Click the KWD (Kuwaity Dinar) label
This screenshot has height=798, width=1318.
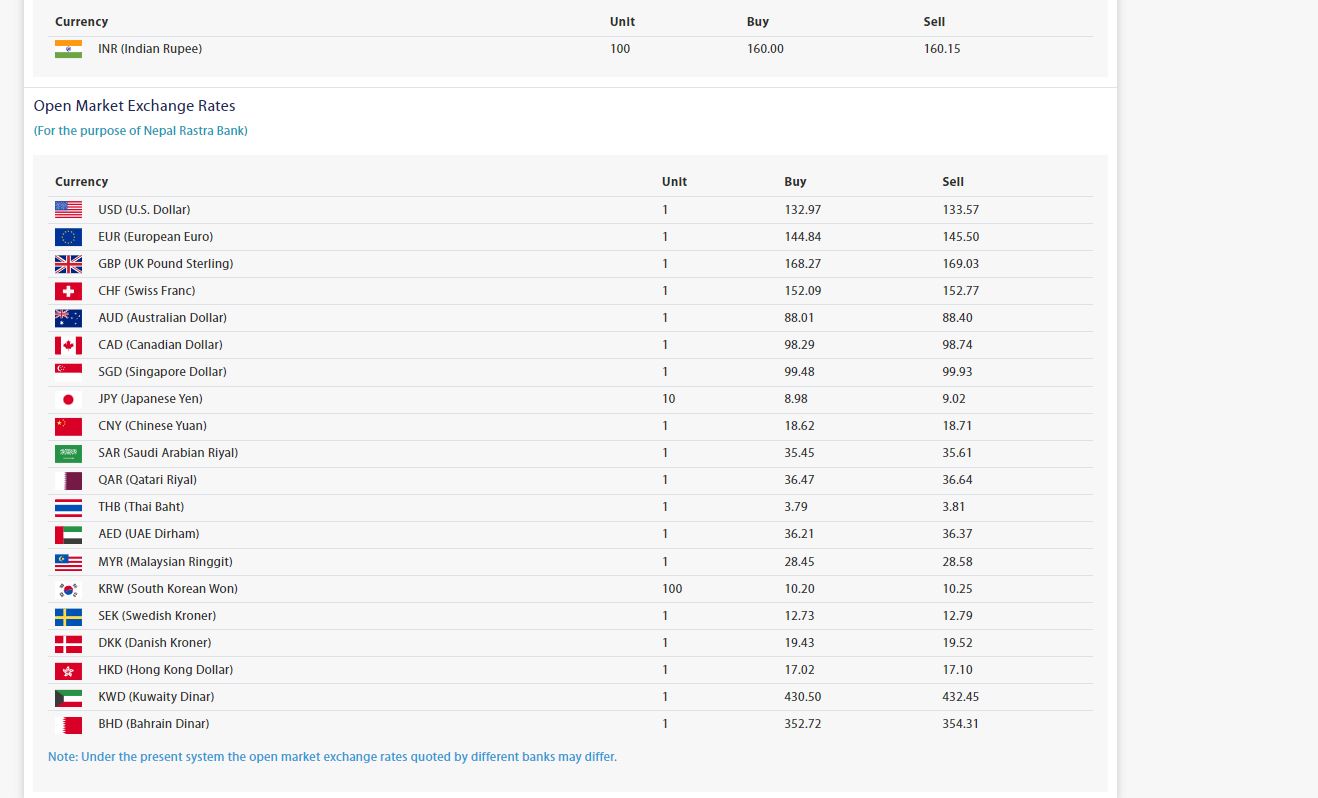(156, 697)
